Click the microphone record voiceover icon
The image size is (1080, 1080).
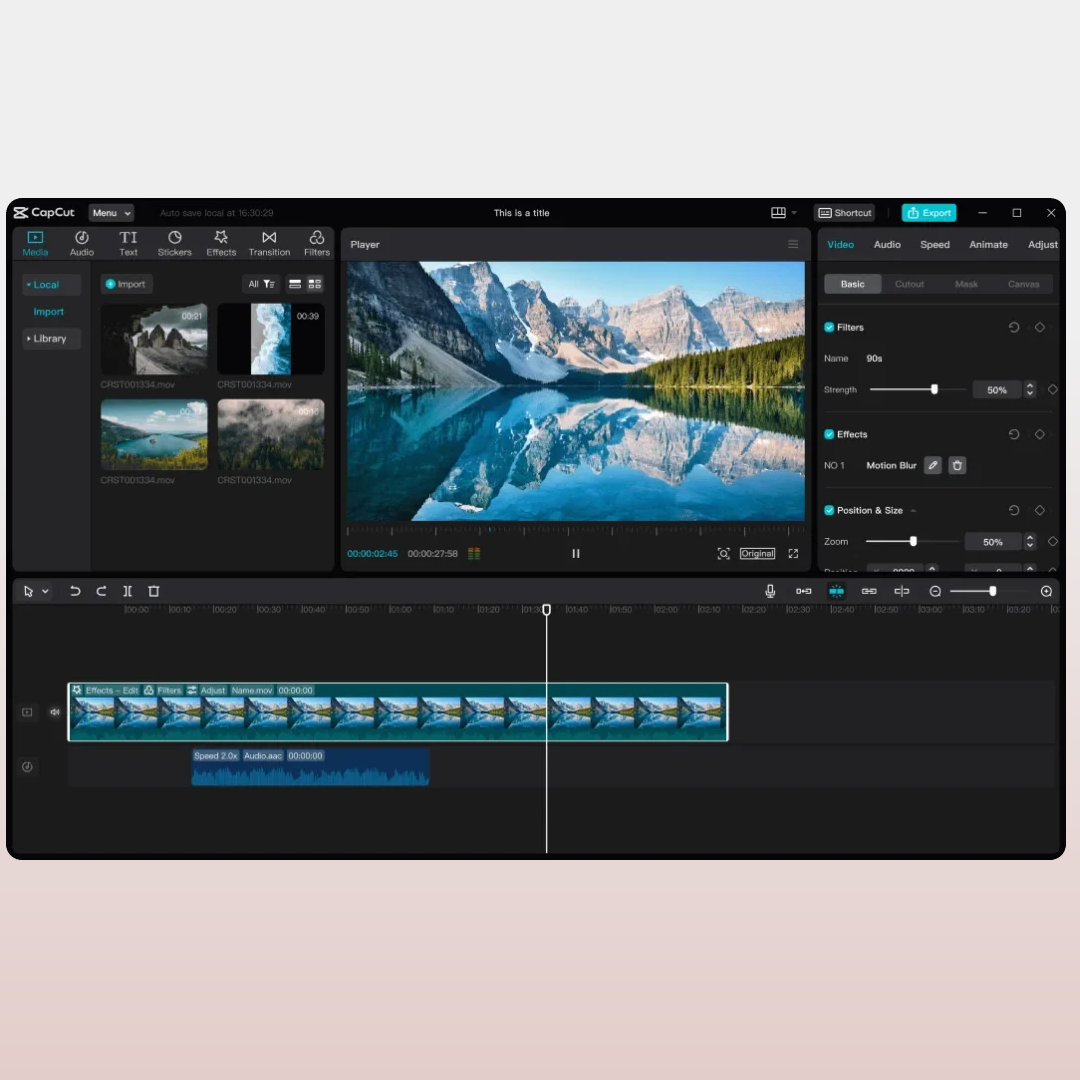pyautogui.click(x=770, y=591)
